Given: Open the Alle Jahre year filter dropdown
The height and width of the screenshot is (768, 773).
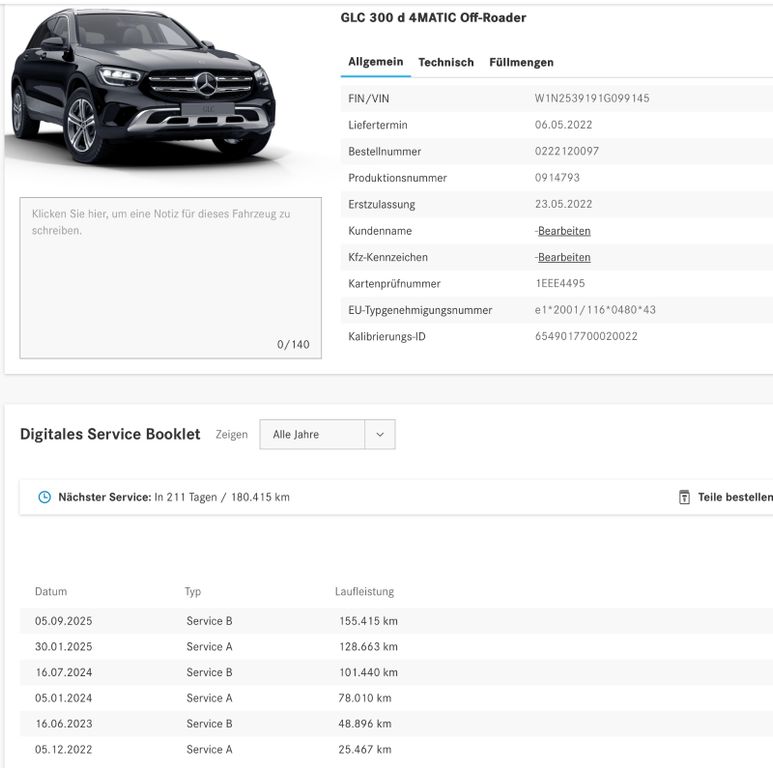Looking at the screenshot, I should [327, 435].
